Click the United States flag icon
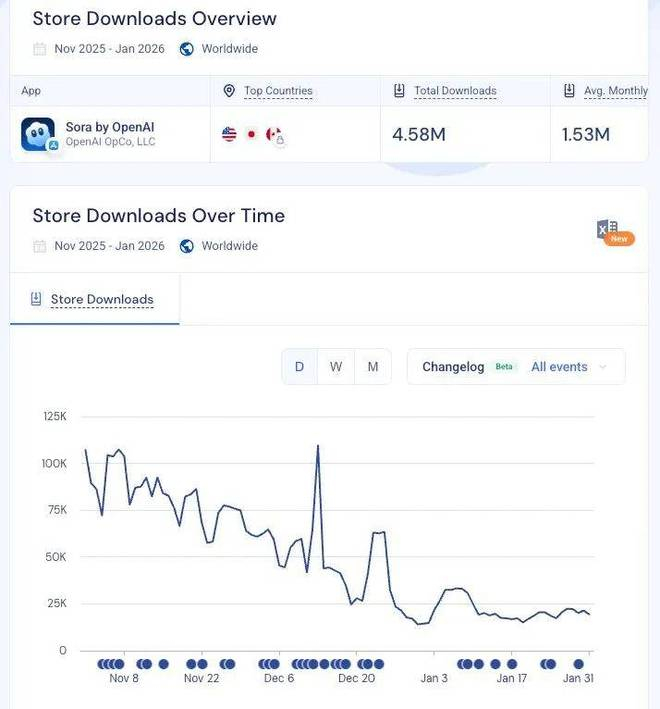This screenshot has width=660, height=709. [x=229, y=134]
